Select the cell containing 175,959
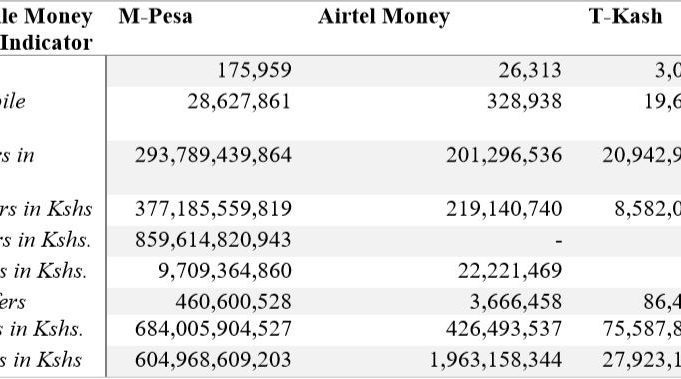681x379 pixels. pyautogui.click(x=254, y=70)
